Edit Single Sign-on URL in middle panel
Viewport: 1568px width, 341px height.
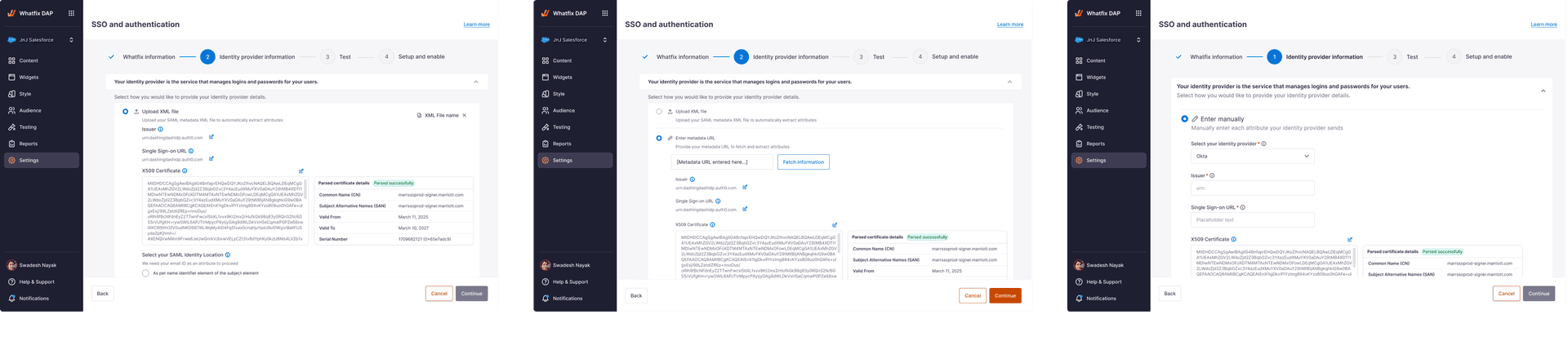tap(745, 209)
